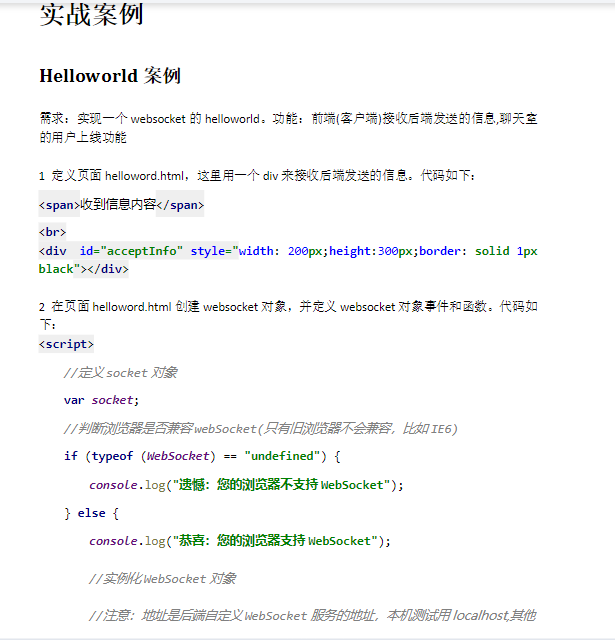Click the comment 定义 socket 对象
Screen dimensions: 615x640
tap(120, 373)
